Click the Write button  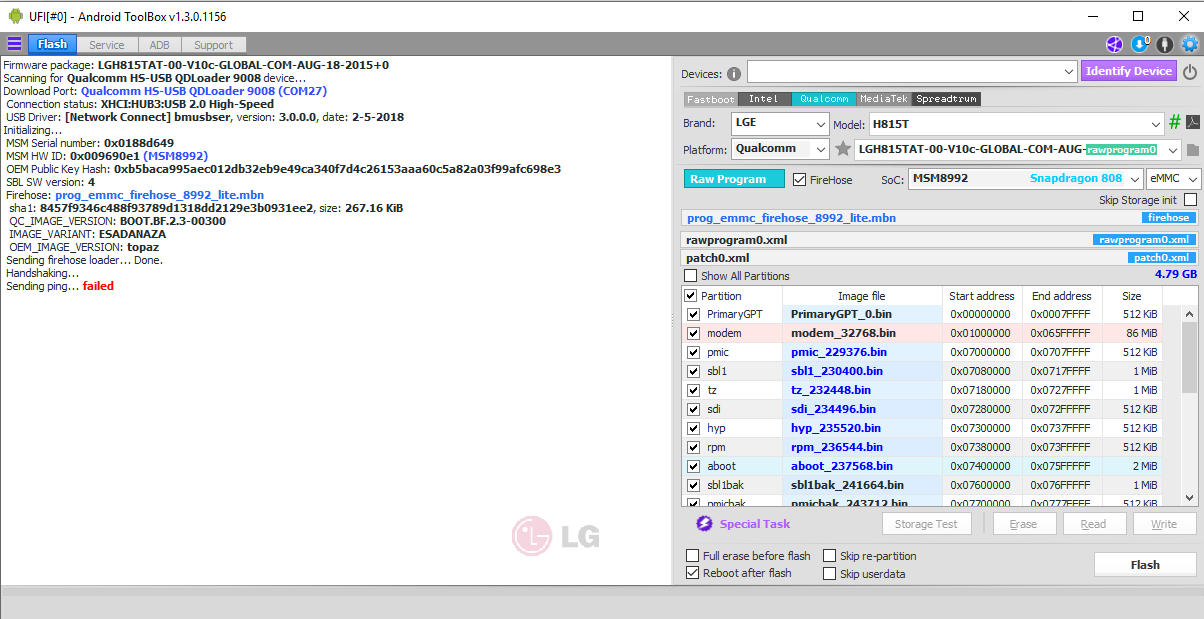pos(1164,524)
